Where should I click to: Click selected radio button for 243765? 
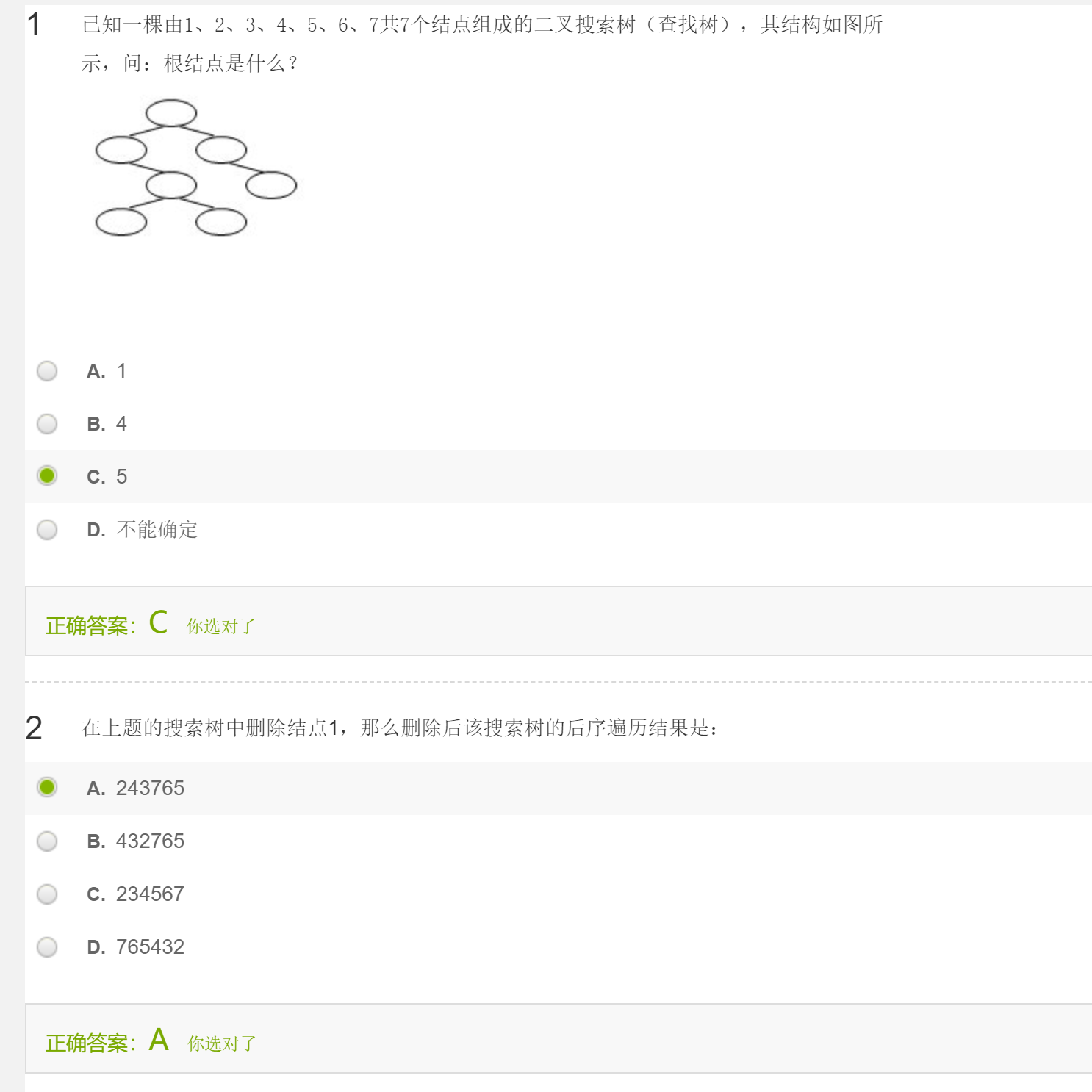(x=47, y=788)
